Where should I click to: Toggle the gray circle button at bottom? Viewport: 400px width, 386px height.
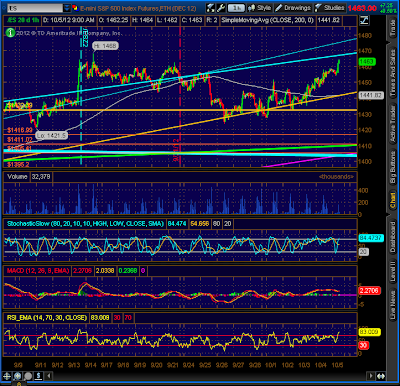click(28, 376)
